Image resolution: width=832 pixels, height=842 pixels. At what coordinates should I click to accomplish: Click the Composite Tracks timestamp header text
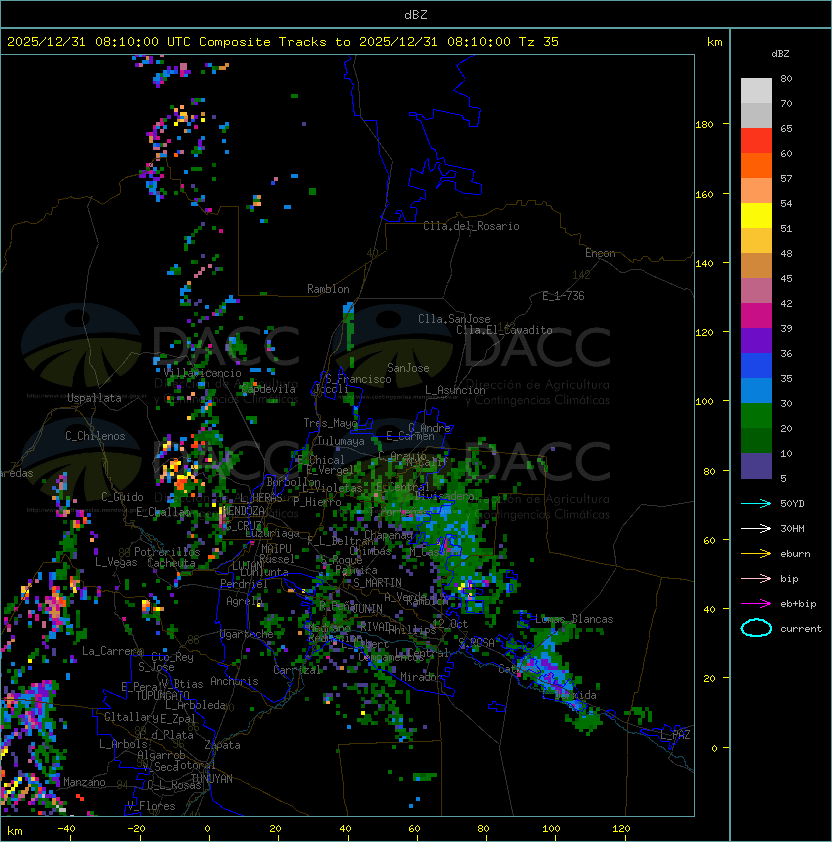(x=283, y=42)
